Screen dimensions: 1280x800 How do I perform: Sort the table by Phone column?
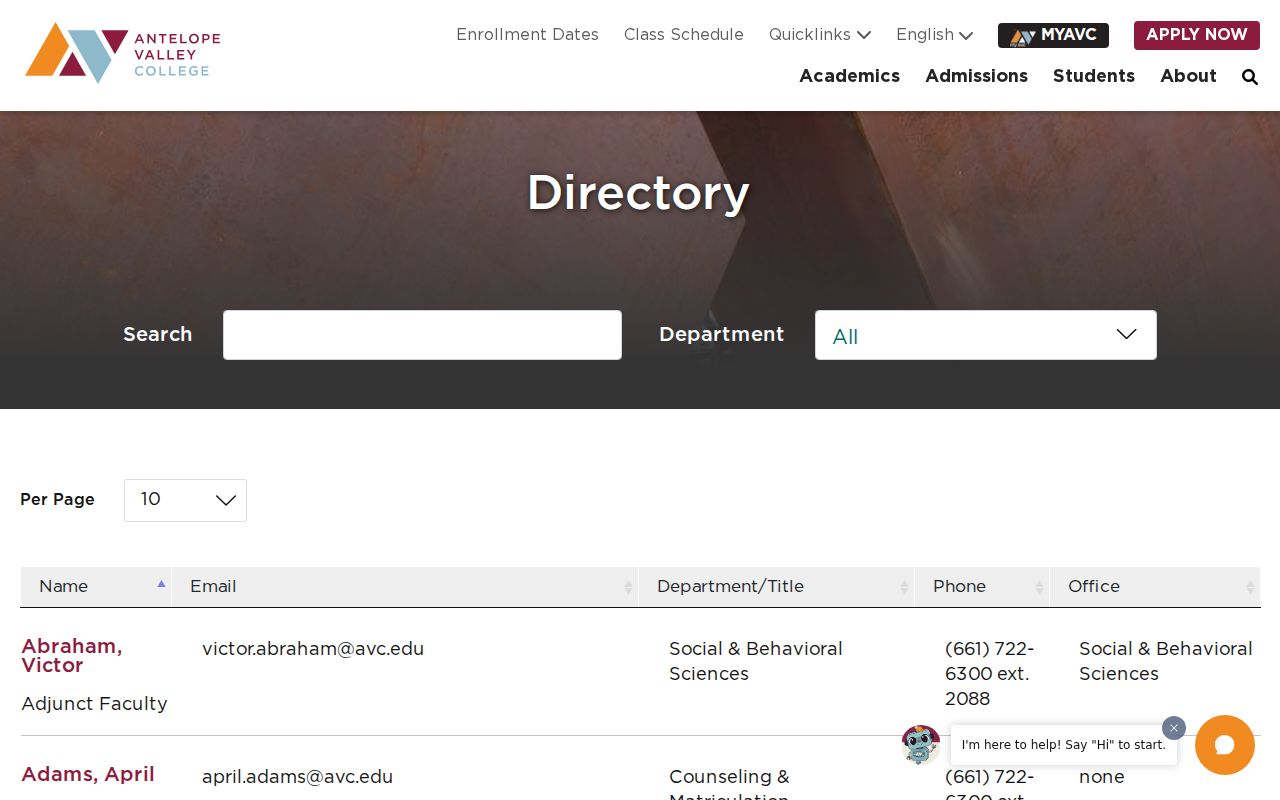tap(982, 587)
